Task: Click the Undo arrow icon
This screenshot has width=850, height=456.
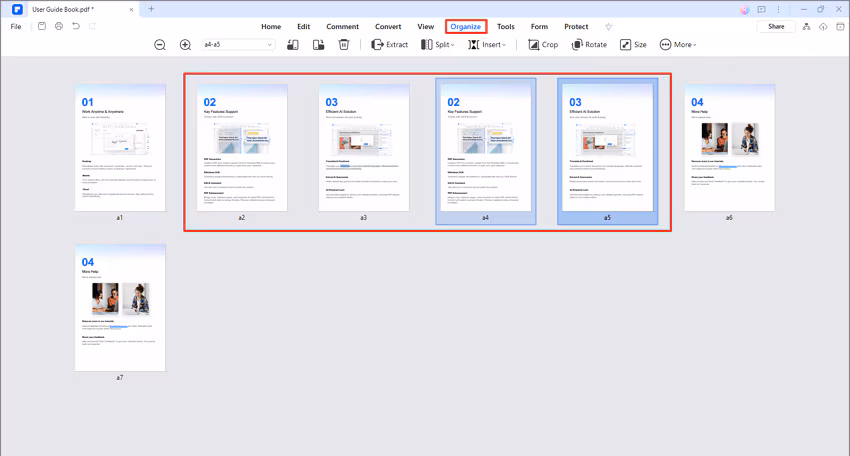Action: pos(76,26)
